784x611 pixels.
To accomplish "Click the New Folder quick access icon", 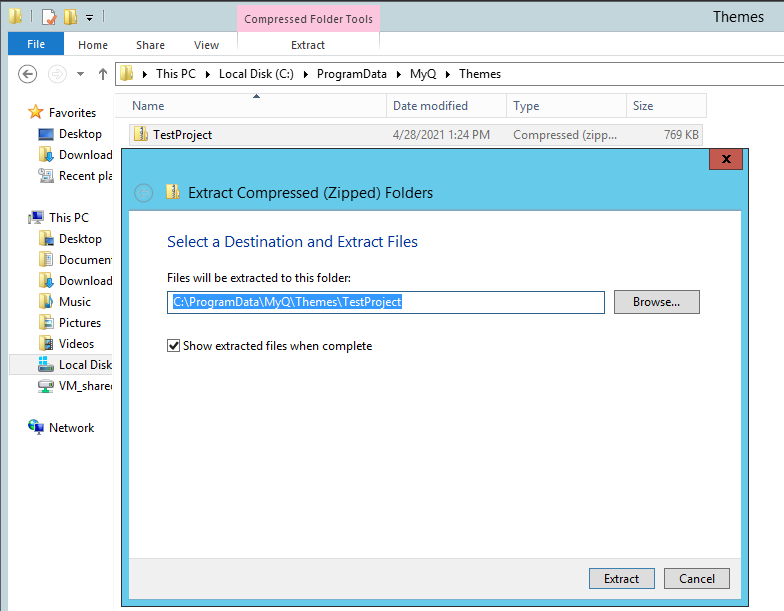I will (70, 17).
